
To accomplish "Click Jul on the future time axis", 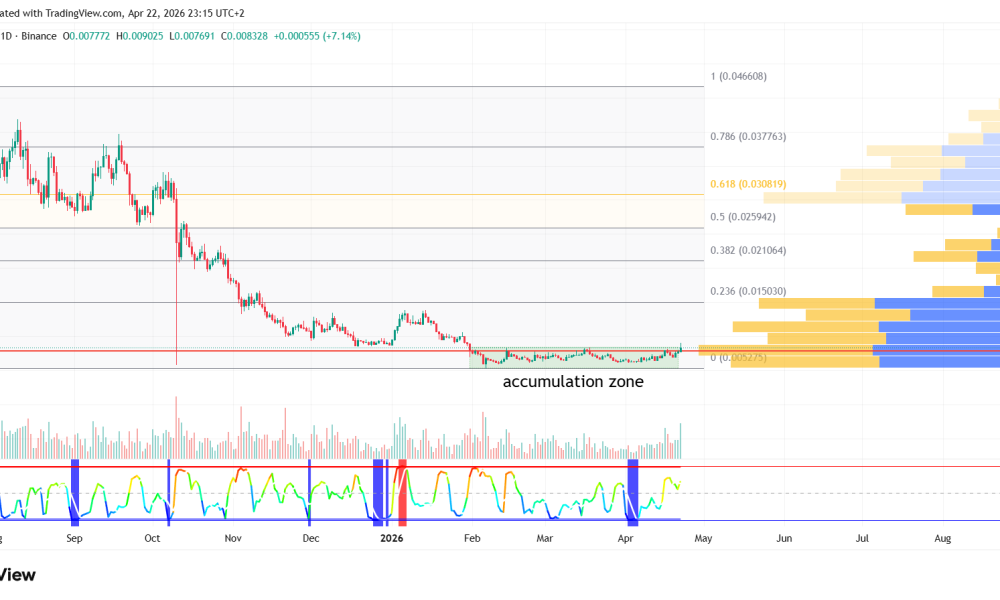I will tap(863, 538).
